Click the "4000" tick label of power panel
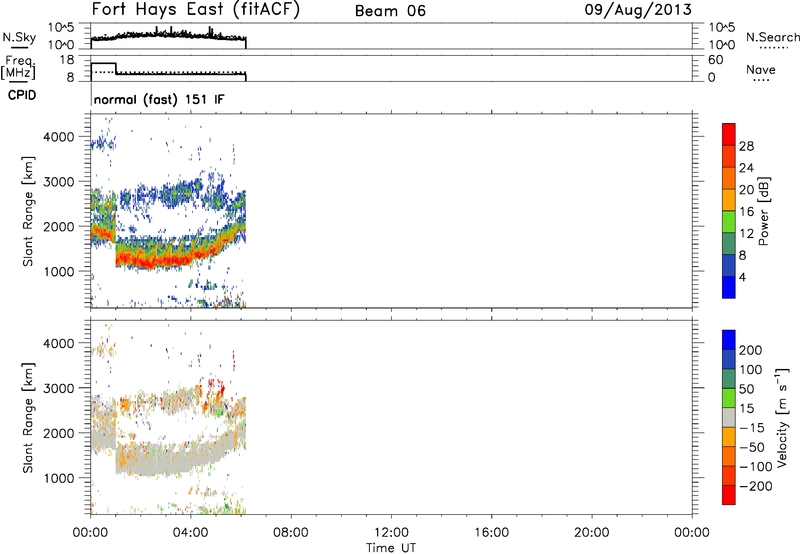The height and width of the screenshot is (554, 800). click(58, 137)
